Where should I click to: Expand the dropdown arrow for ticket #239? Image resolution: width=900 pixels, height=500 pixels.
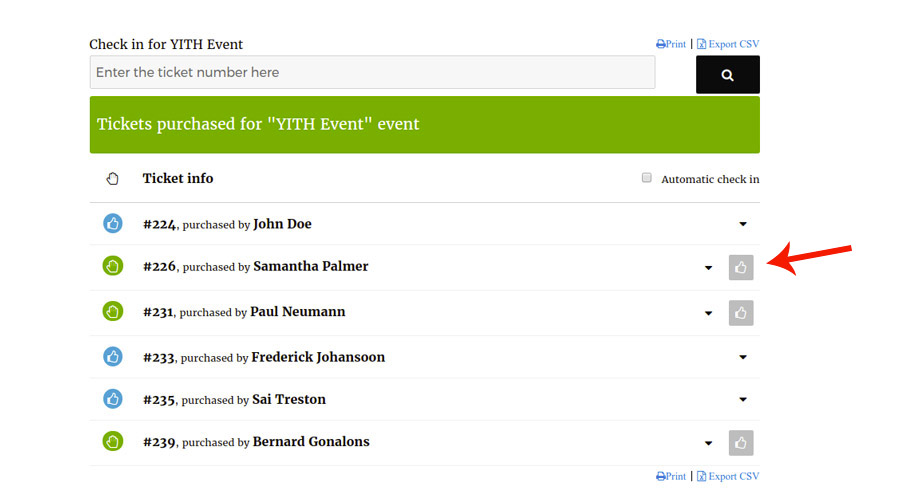[x=709, y=443]
